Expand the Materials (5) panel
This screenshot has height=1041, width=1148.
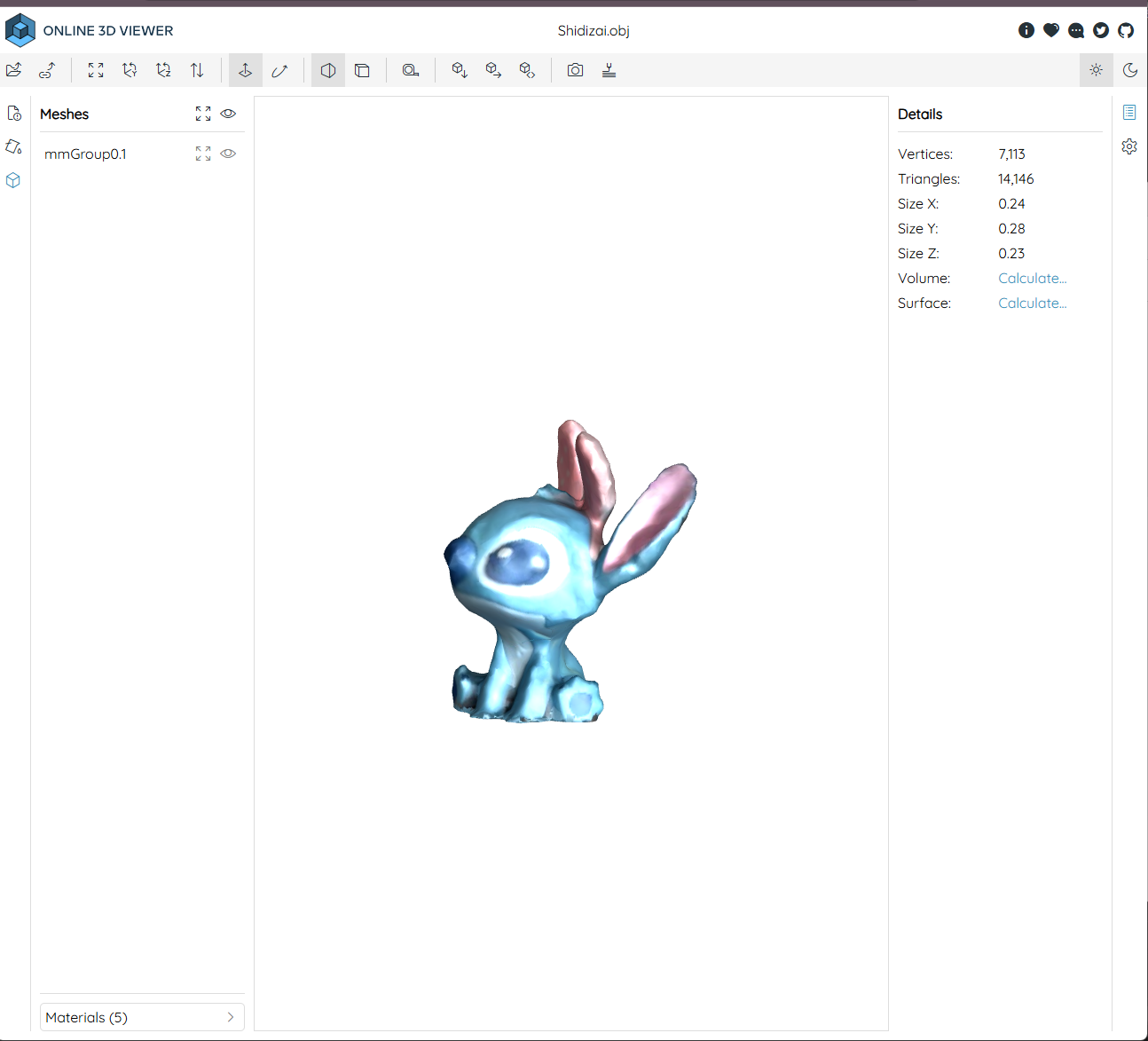(142, 1017)
